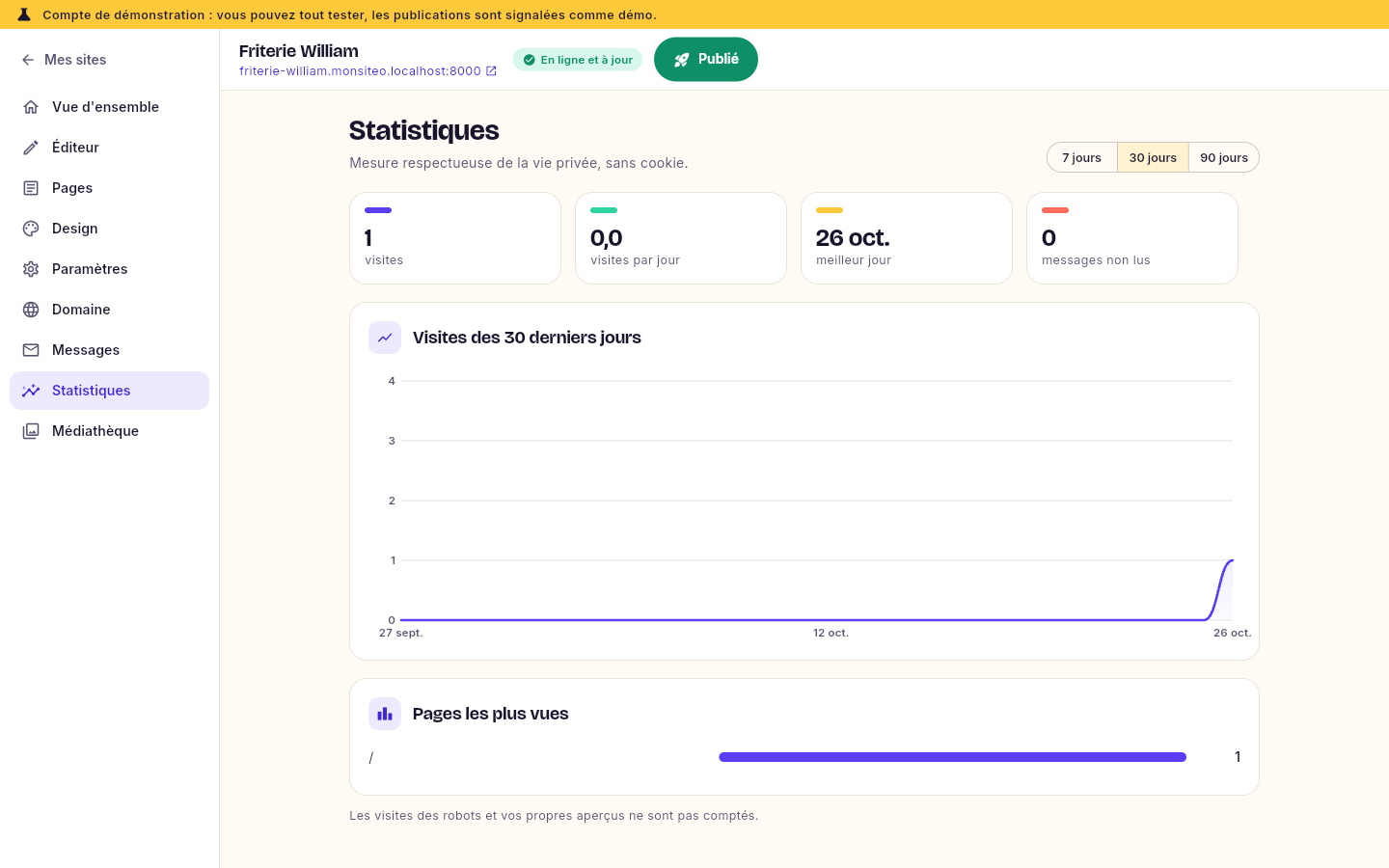This screenshot has height=868, width=1389.
Task: Click the Friterie William site title
Action: pyautogui.click(x=299, y=51)
